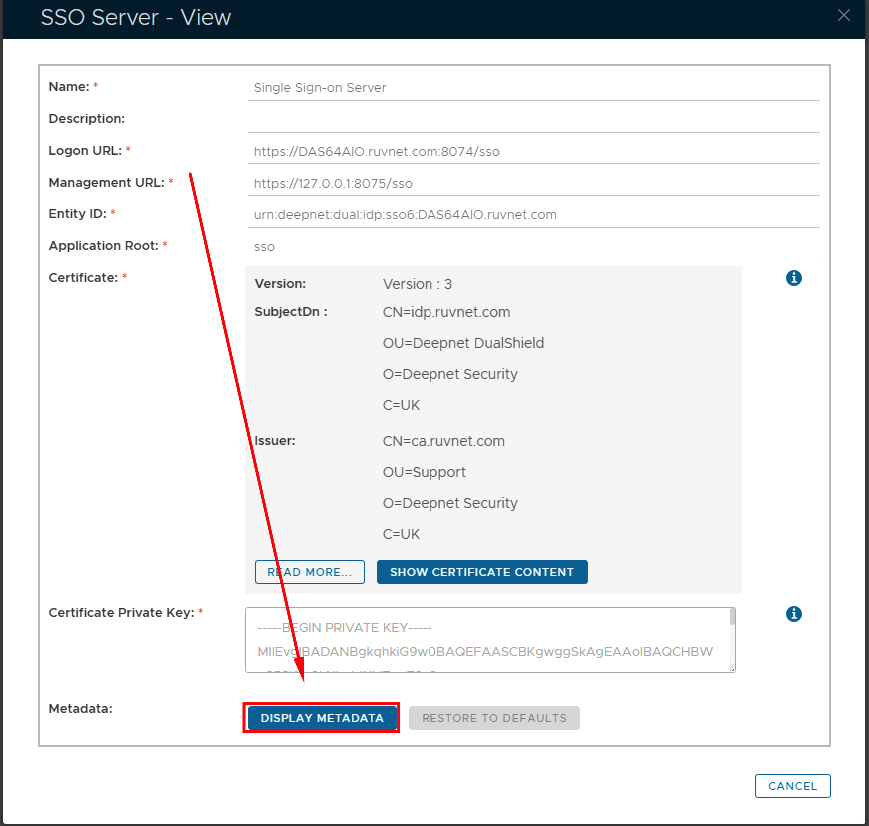
Task: Click the greyed RESTORE TO DEFAULTS button
Action: click(x=494, y=718)
